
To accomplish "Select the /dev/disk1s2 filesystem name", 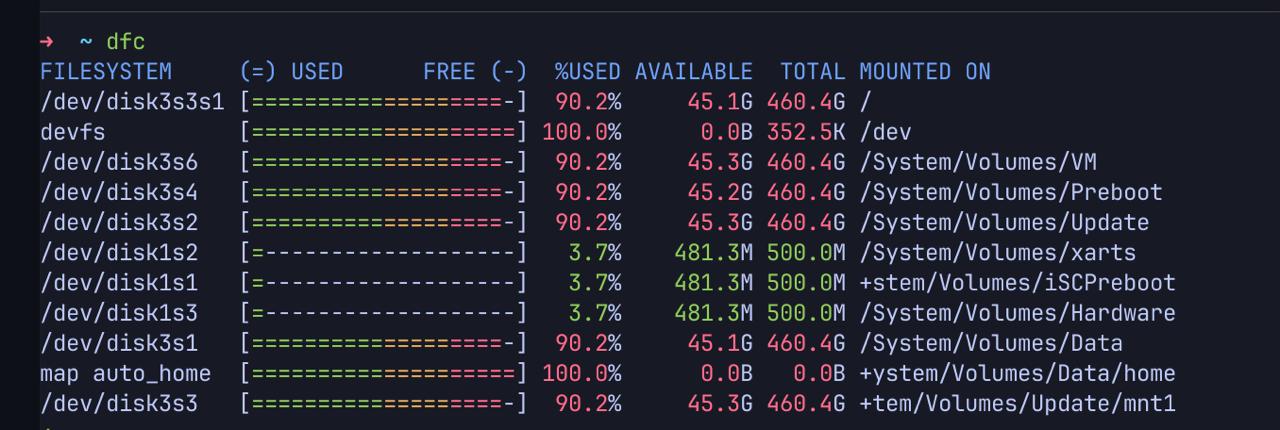I will (x=119, y=253).
